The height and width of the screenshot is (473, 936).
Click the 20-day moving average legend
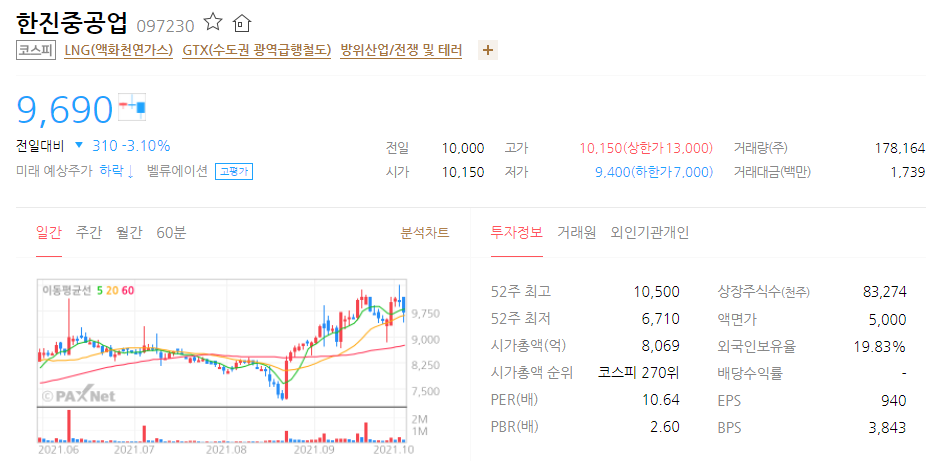coord(112,291)
